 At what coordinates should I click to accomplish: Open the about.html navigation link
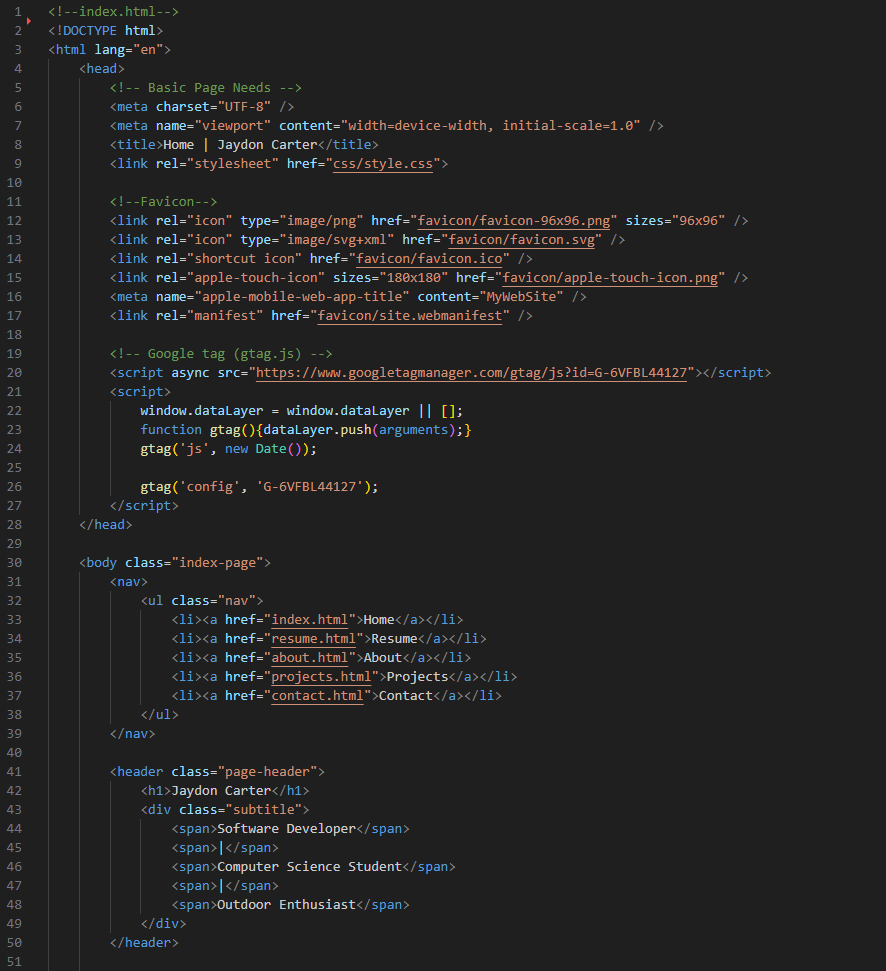310,657
